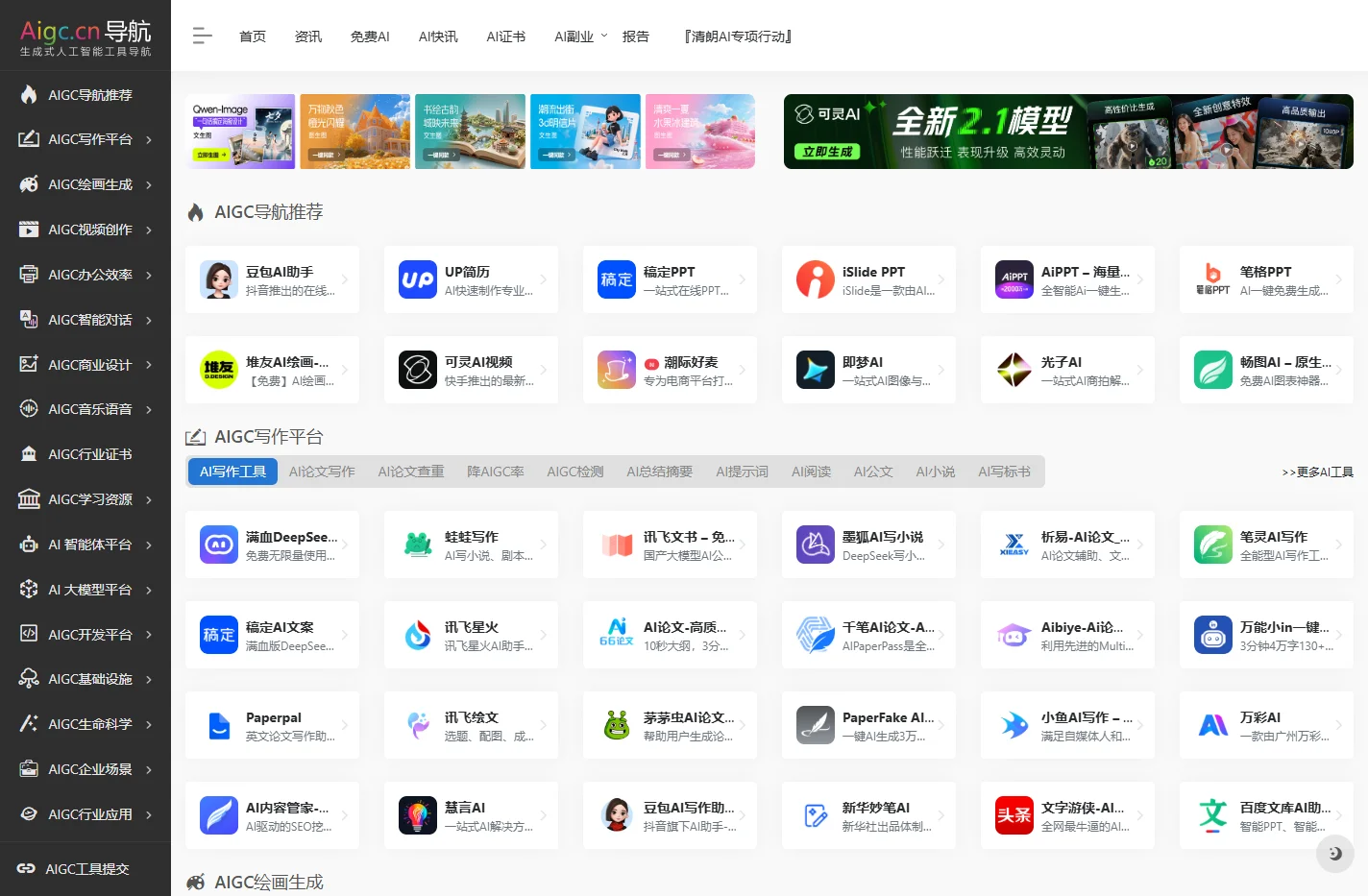Expand AIGC办公效率 sidebar chevron
This screenshot has height=896, width=1368.
[x=149, y=276]
